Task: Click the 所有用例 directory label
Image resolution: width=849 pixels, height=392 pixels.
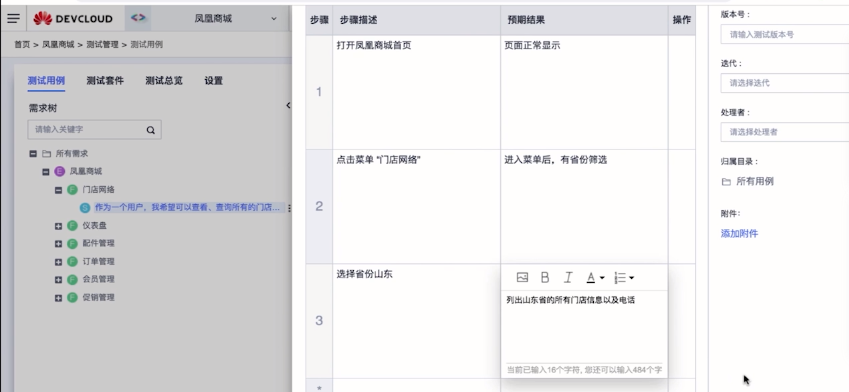Action: pyautogui.click(x=755, y=181)
